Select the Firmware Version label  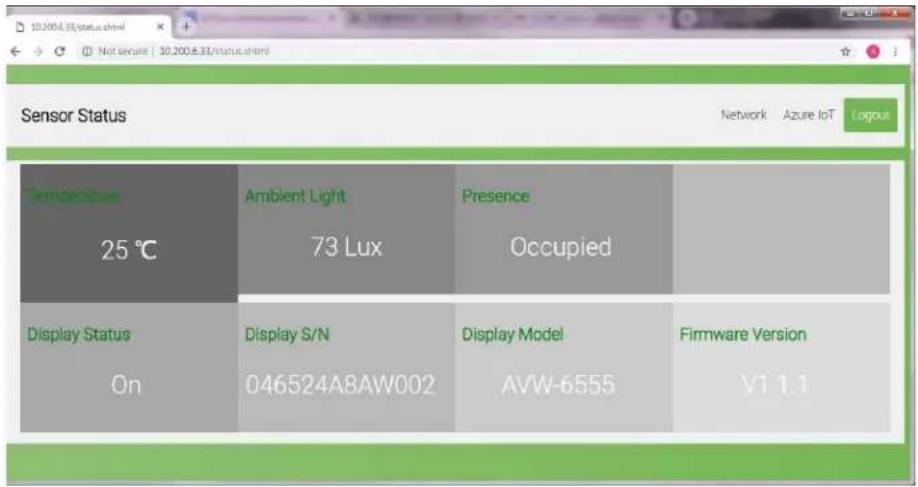(743, 334)
